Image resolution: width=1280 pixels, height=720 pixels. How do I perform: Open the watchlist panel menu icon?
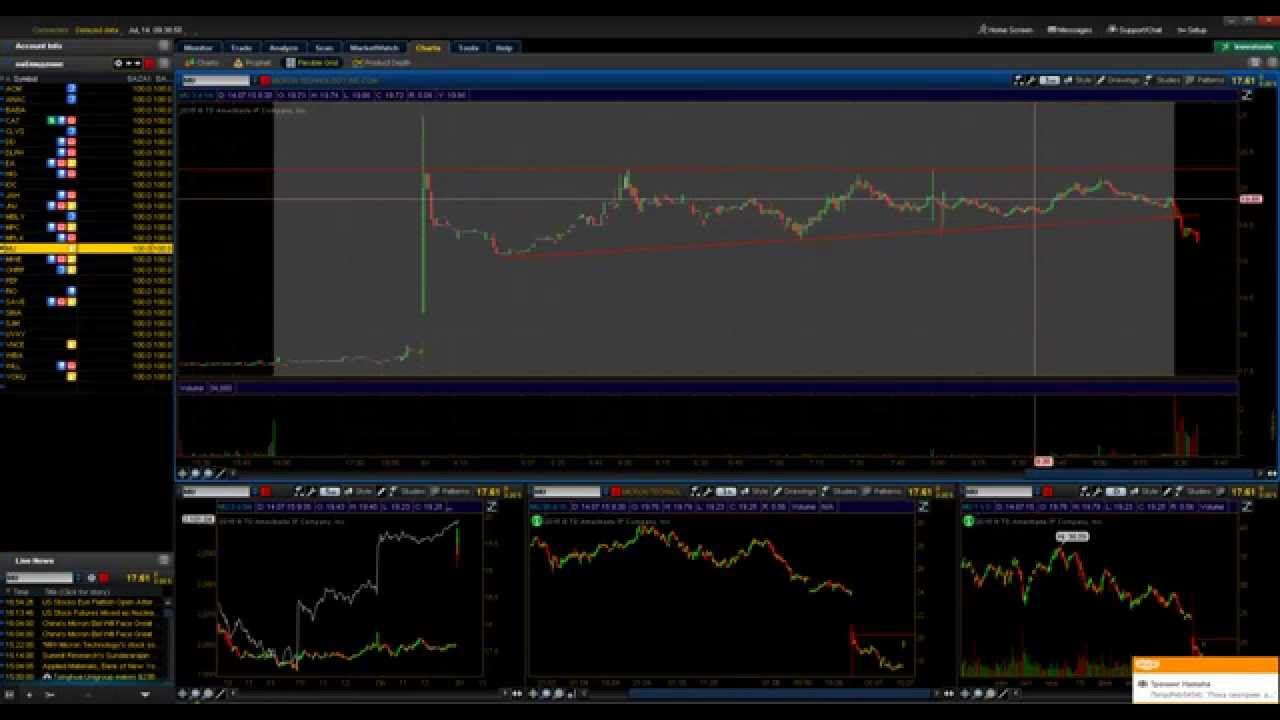pos(164,63)
